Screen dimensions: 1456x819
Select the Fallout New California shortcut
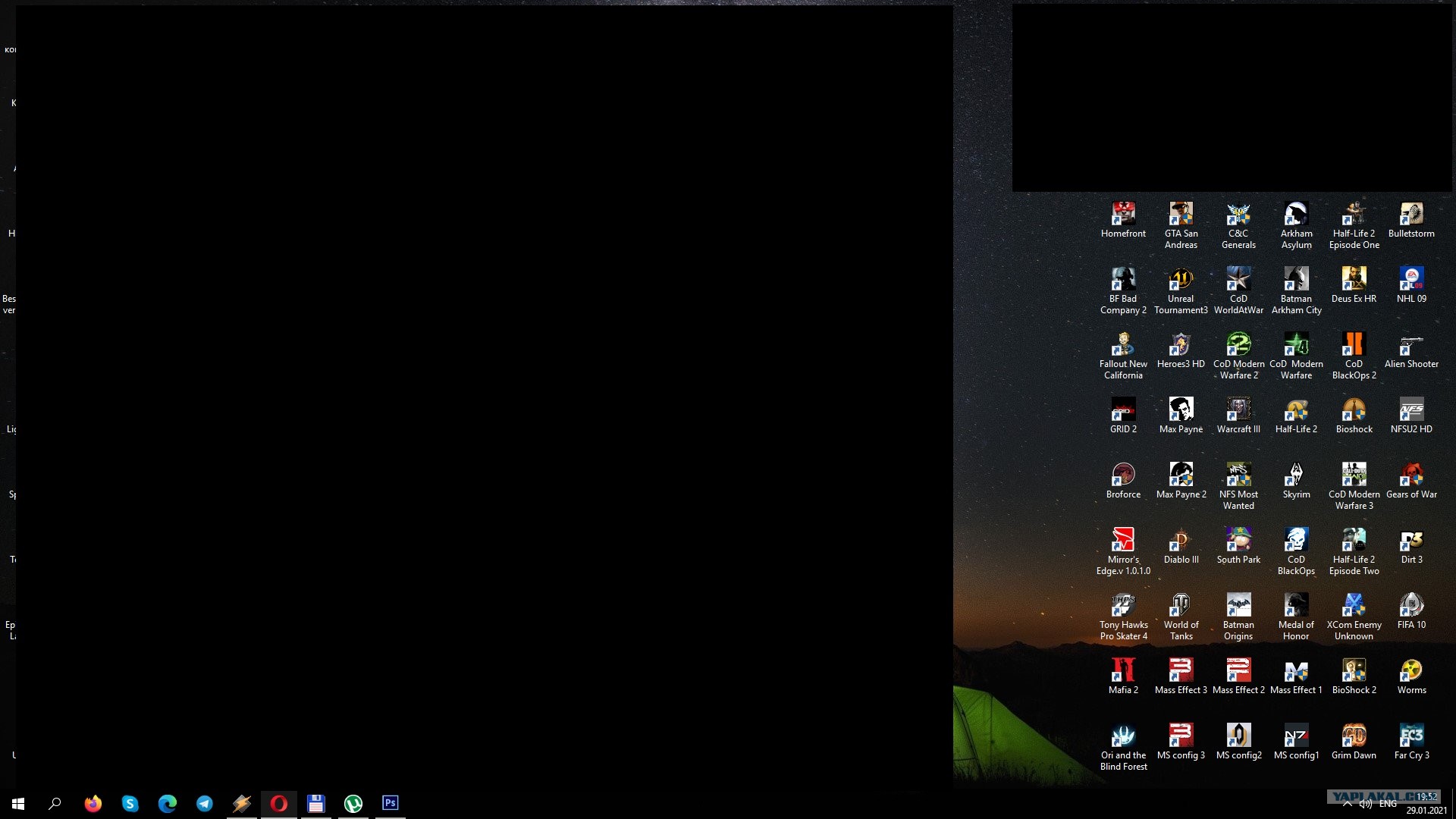pos(1123,356)
